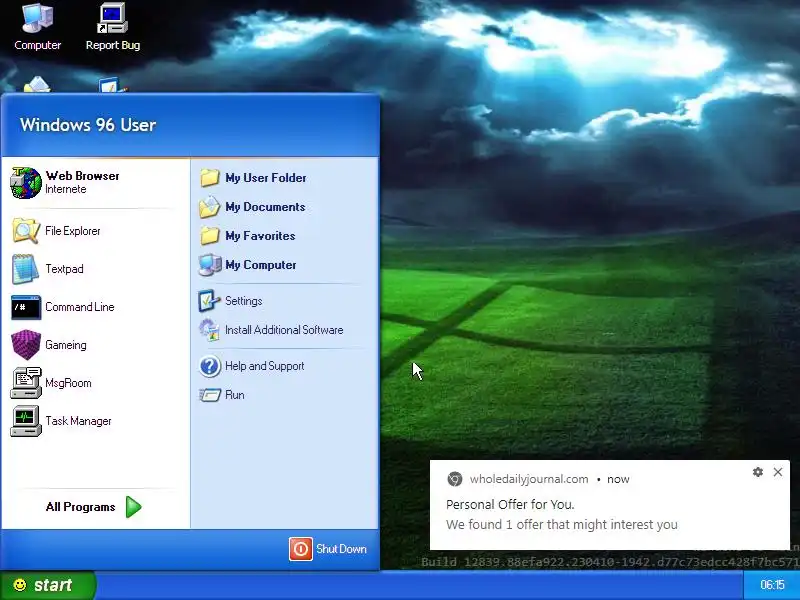Select MsgRoom menu label
Screen dimensions: 800x600
point(68,383)
